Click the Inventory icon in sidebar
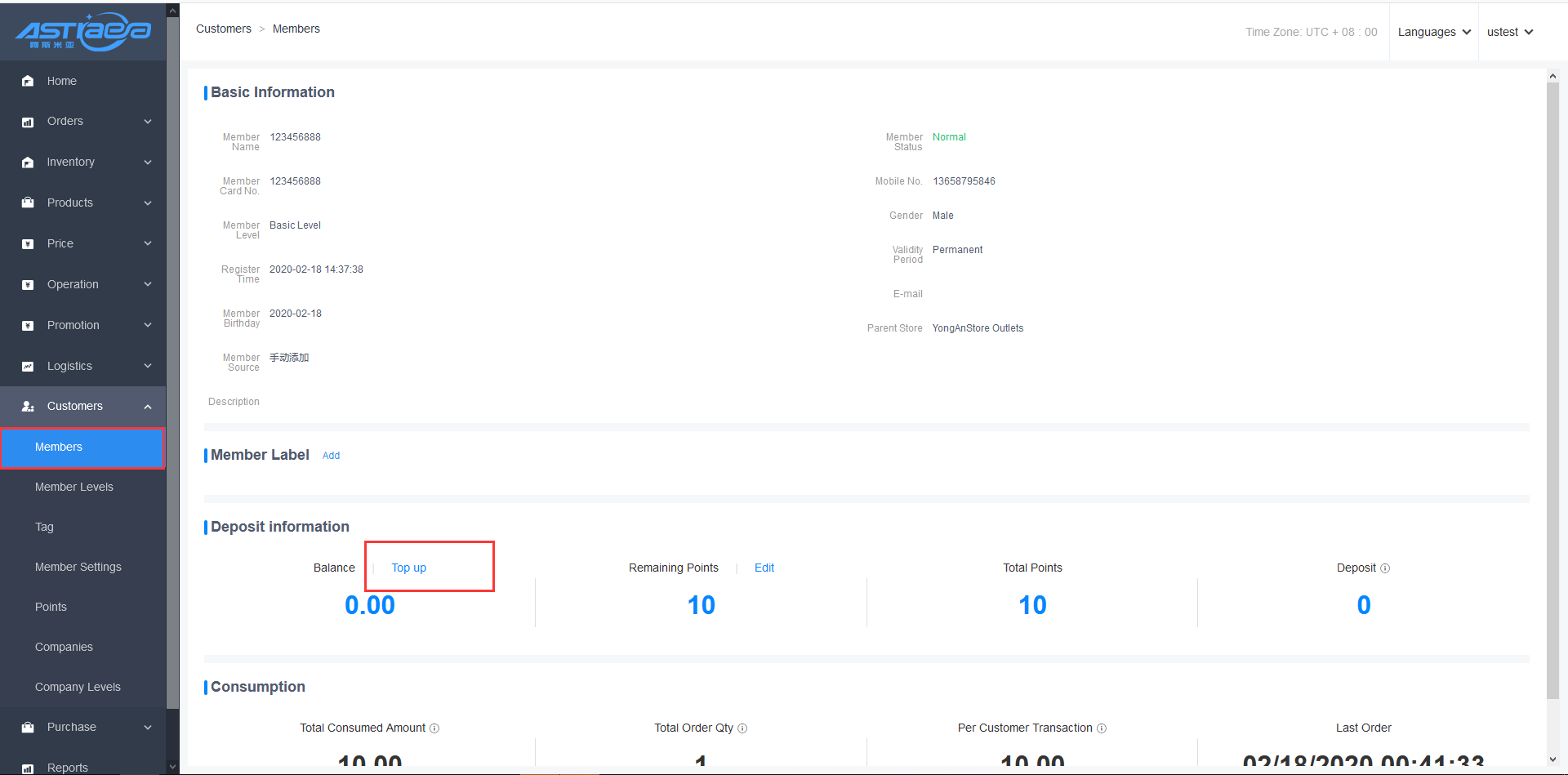The width and height of the screenshot is (1568, 775). pos(28,163)
